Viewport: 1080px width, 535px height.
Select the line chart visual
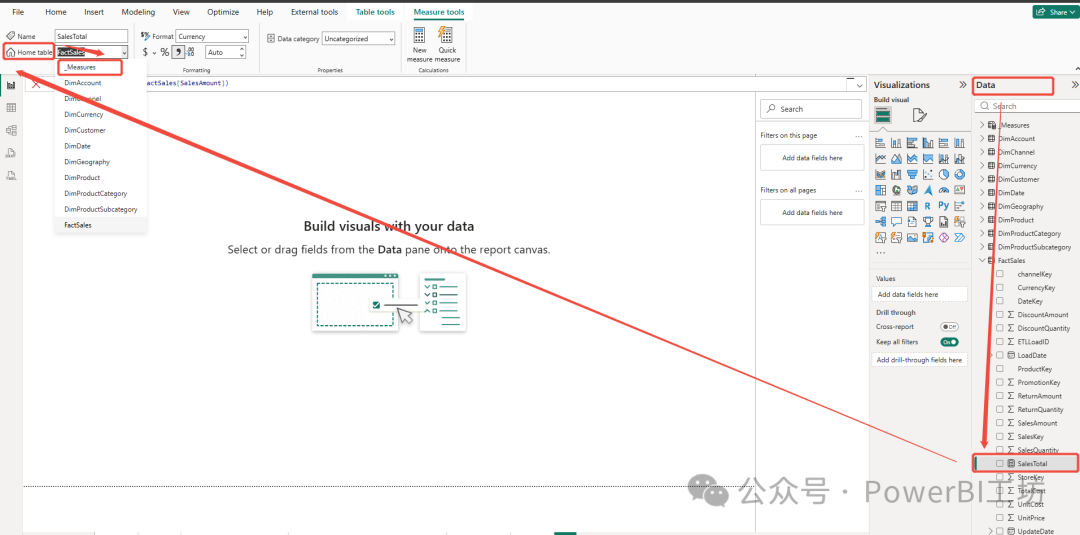pos(880,158)
